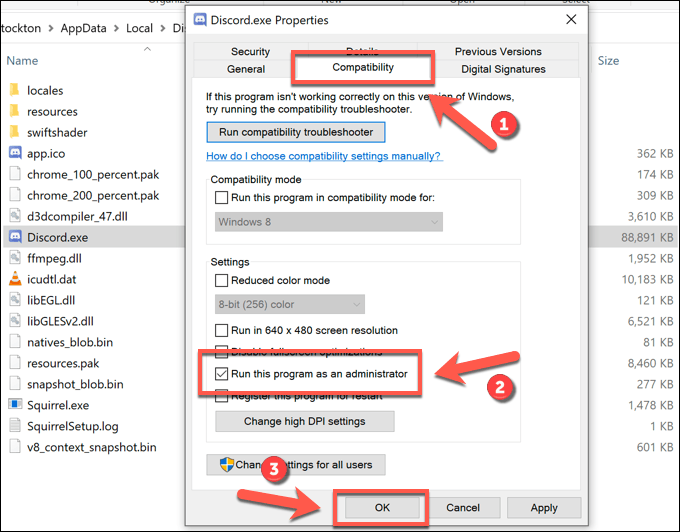680x532 pixels.
Task: Enable compatibility mode checkbox
Action: (222, 198)
